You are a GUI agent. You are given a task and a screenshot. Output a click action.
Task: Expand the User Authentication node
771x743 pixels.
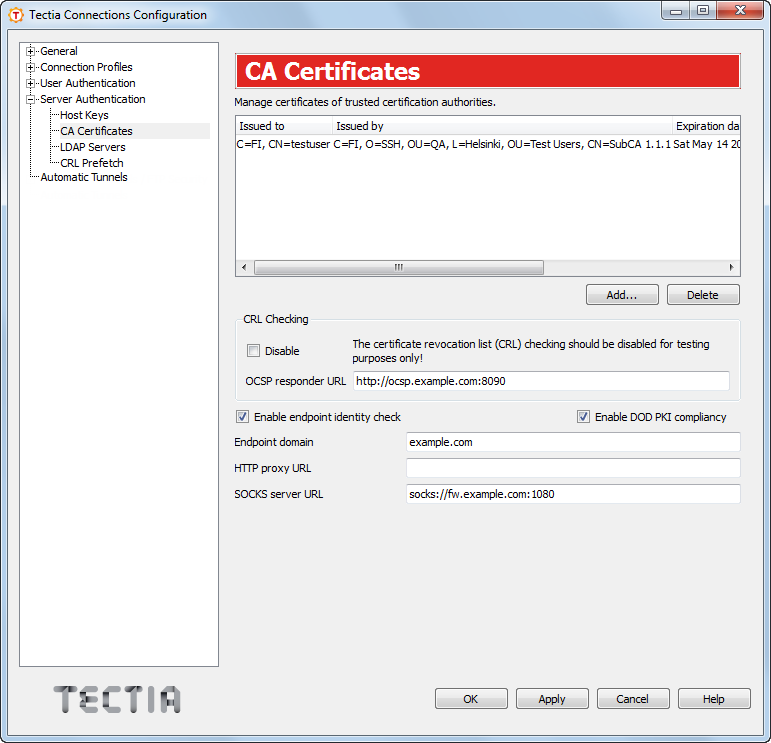(30, 84)
